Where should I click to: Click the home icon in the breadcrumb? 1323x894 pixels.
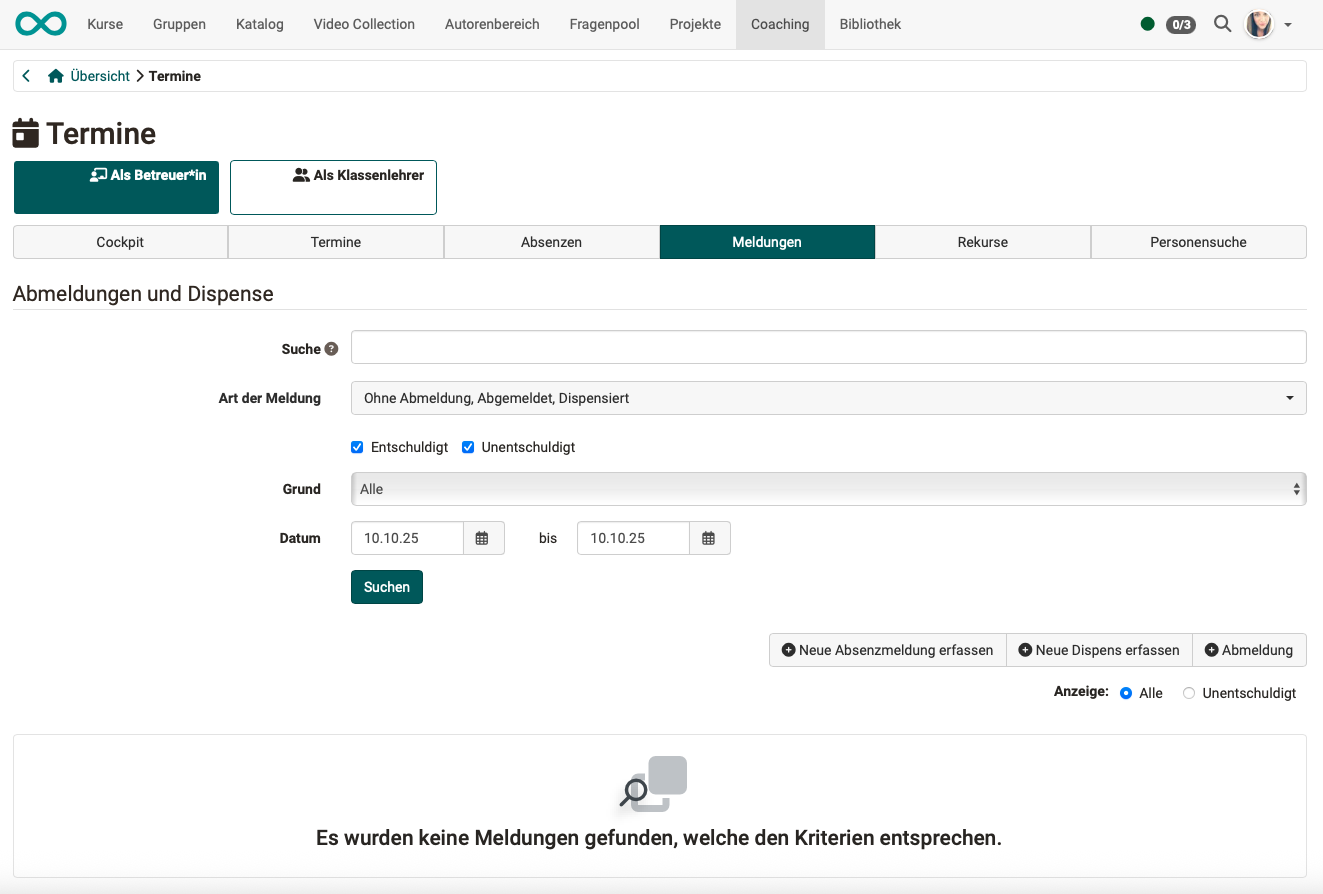pyautogui.click(x=55, y=75)
